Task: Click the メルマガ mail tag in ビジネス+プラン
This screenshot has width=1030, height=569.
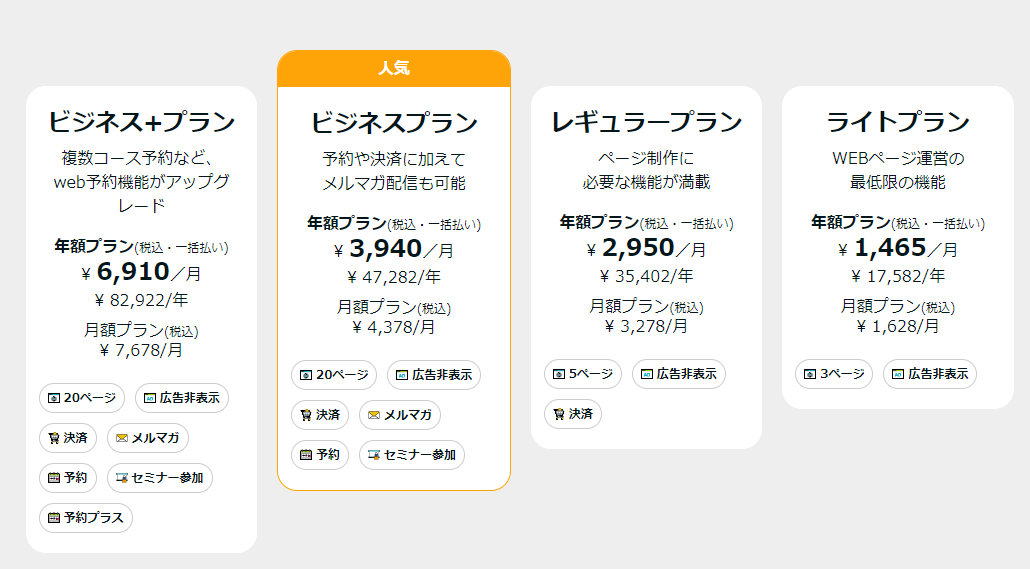Action: [148, 438]
